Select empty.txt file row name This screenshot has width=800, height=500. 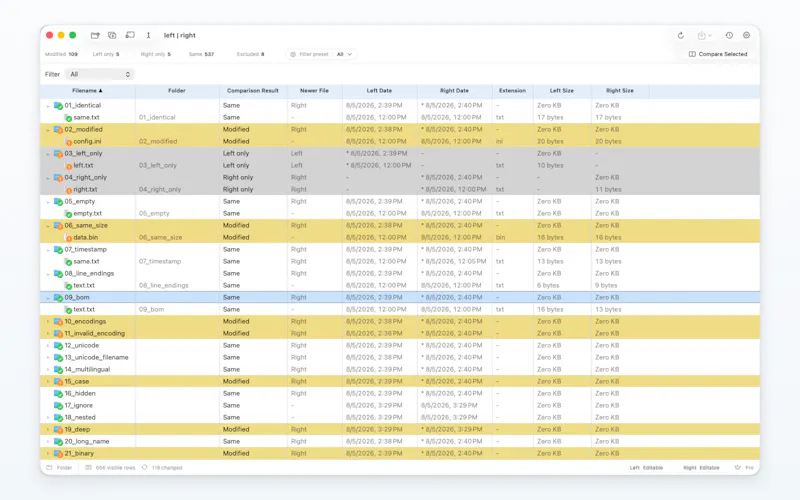pos(87,213)
